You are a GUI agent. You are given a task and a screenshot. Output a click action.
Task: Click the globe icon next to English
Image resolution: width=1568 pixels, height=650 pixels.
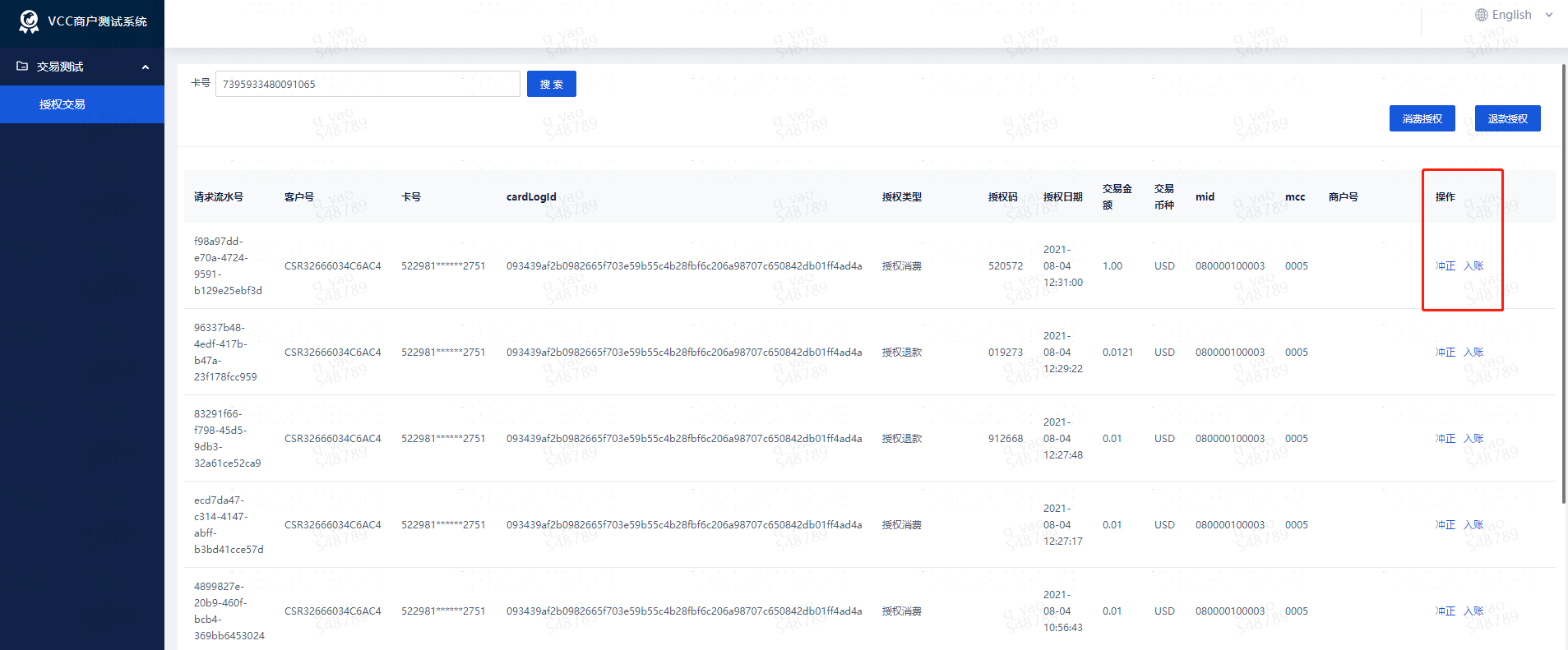point(1481,15)
